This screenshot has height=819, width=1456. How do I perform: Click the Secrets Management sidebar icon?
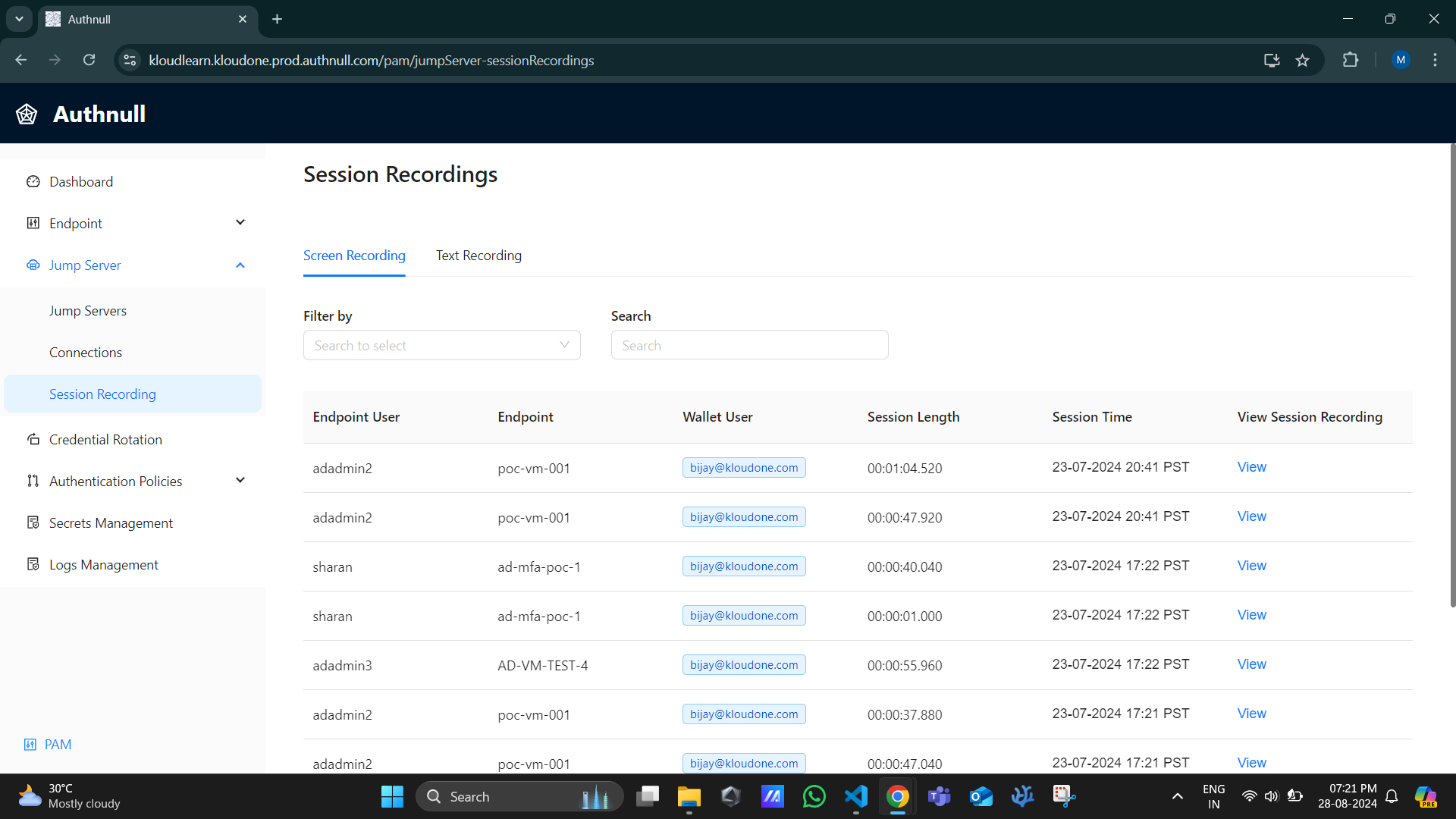(33, 523)
